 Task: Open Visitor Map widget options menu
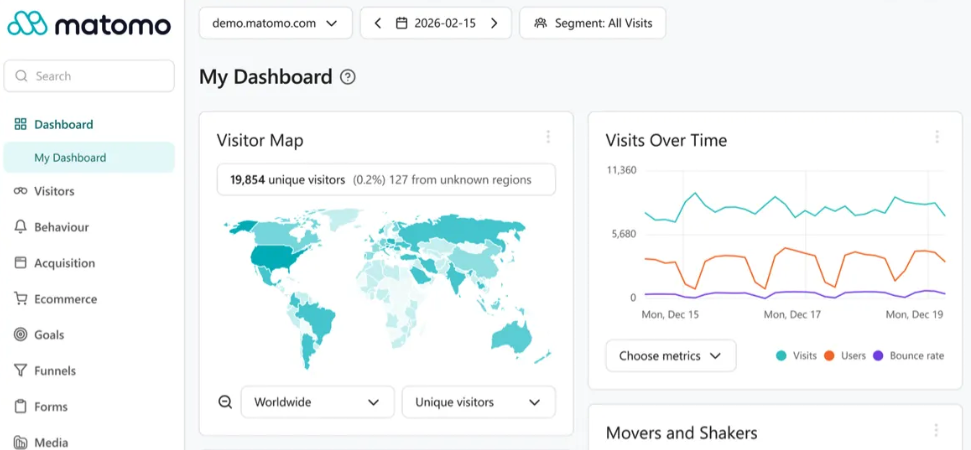[x=547, y=137]
